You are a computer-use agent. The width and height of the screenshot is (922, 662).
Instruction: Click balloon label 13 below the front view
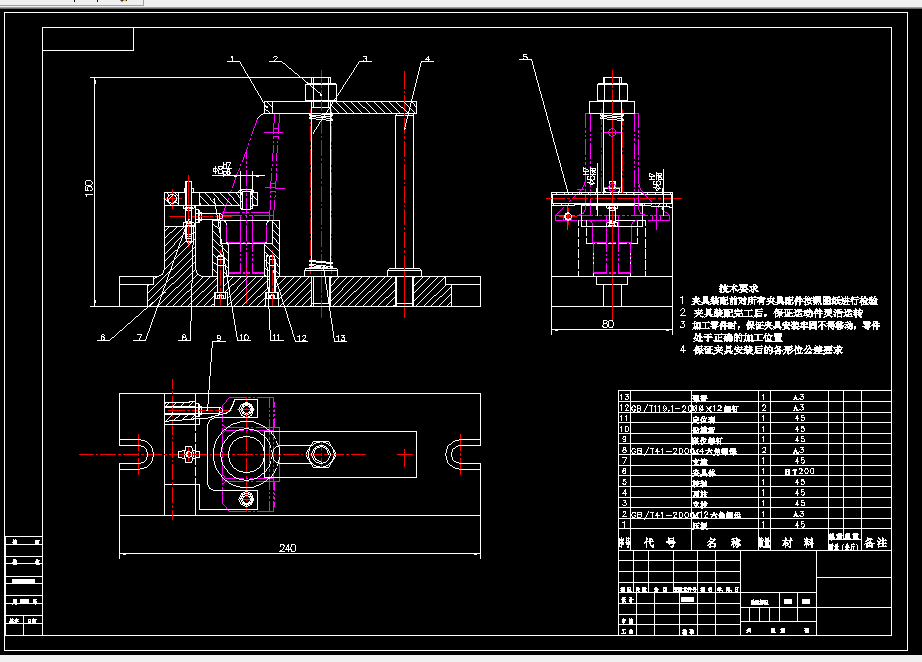coord(340,338)
